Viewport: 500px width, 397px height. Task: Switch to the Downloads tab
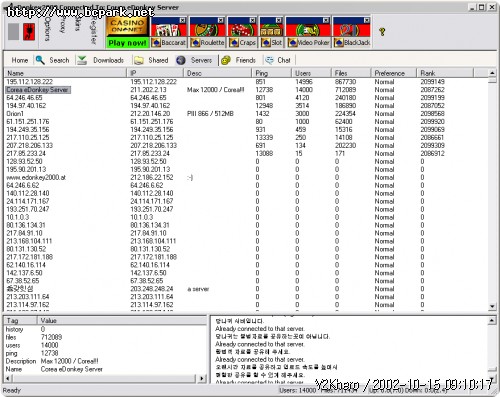108,60
